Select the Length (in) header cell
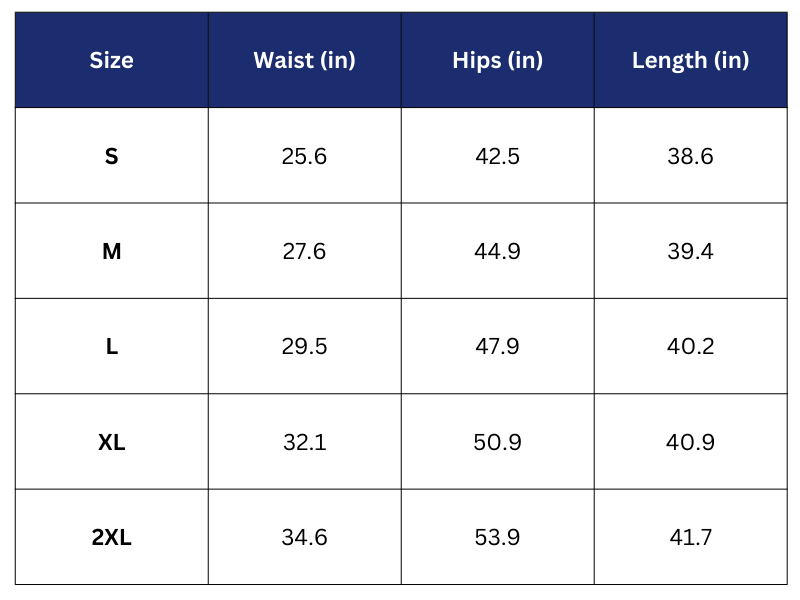Image resolution: width=800 pixels, height=600 pixels. tap(690, 60)
